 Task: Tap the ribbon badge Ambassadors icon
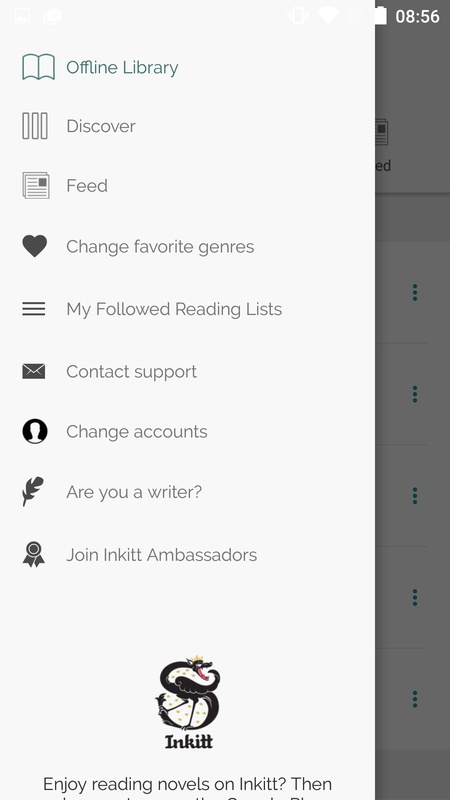click(34, 555)
